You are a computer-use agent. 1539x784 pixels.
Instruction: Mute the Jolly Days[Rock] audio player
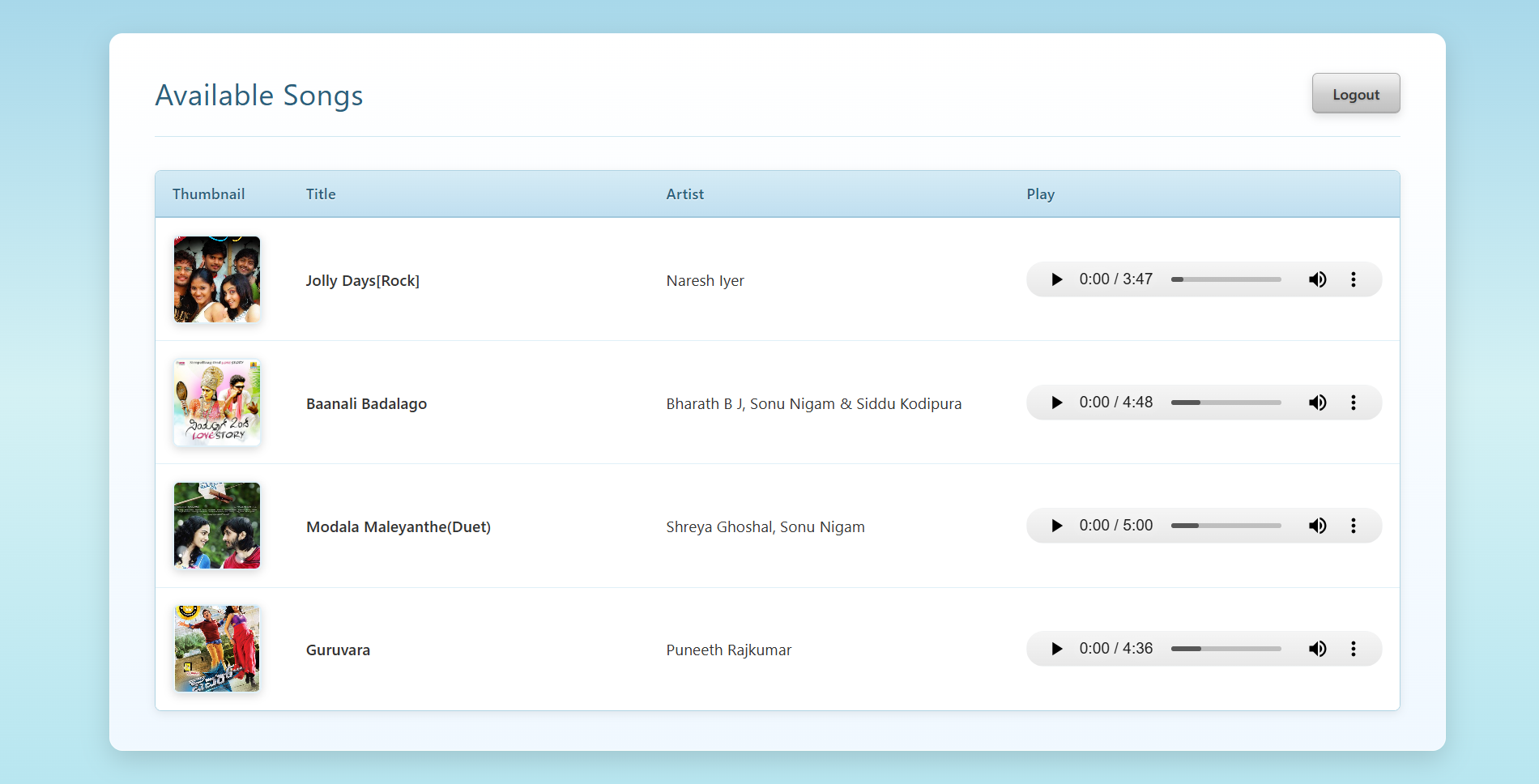coord(1317,279)
